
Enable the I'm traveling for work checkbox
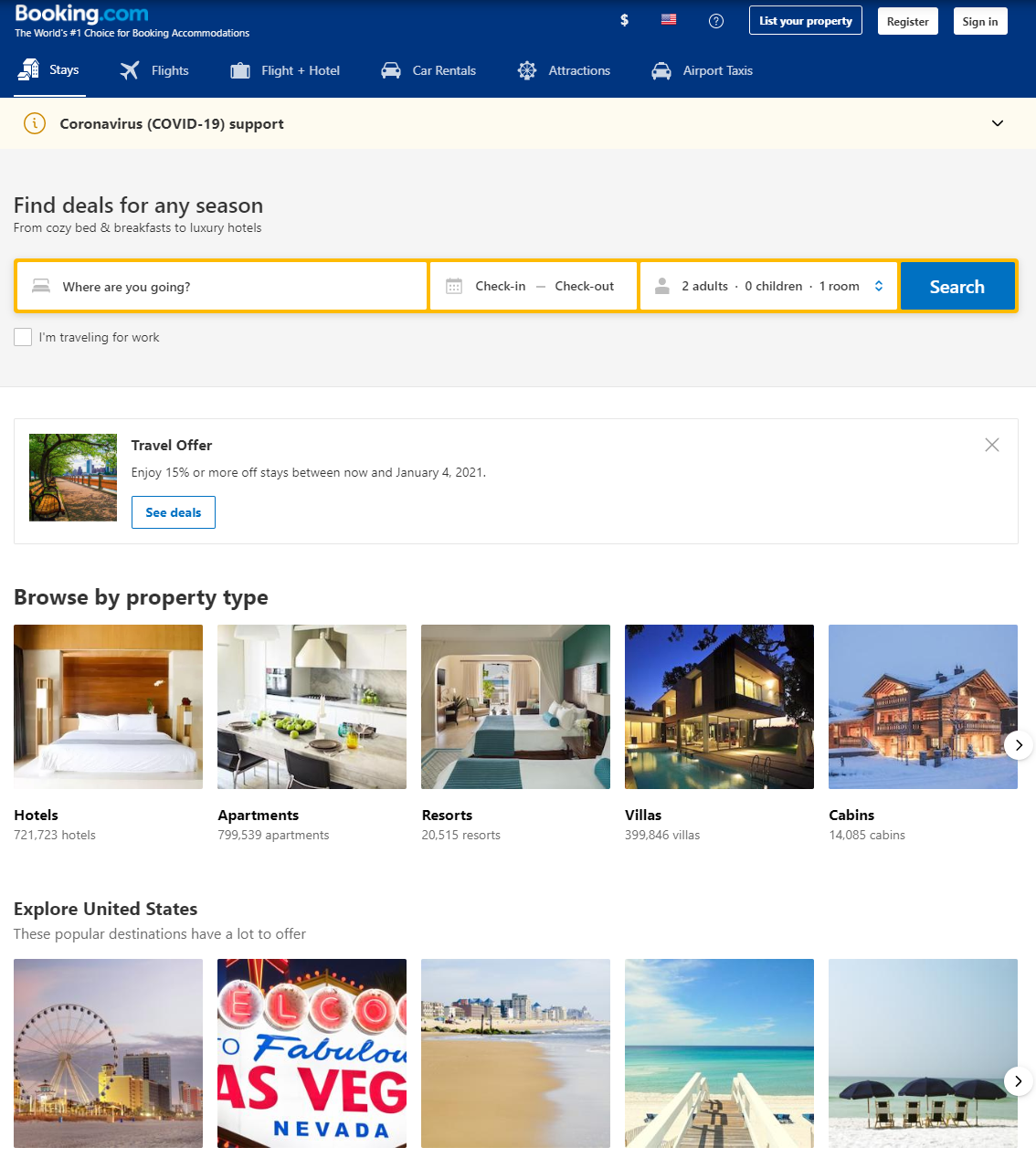[x=23, y=337]
